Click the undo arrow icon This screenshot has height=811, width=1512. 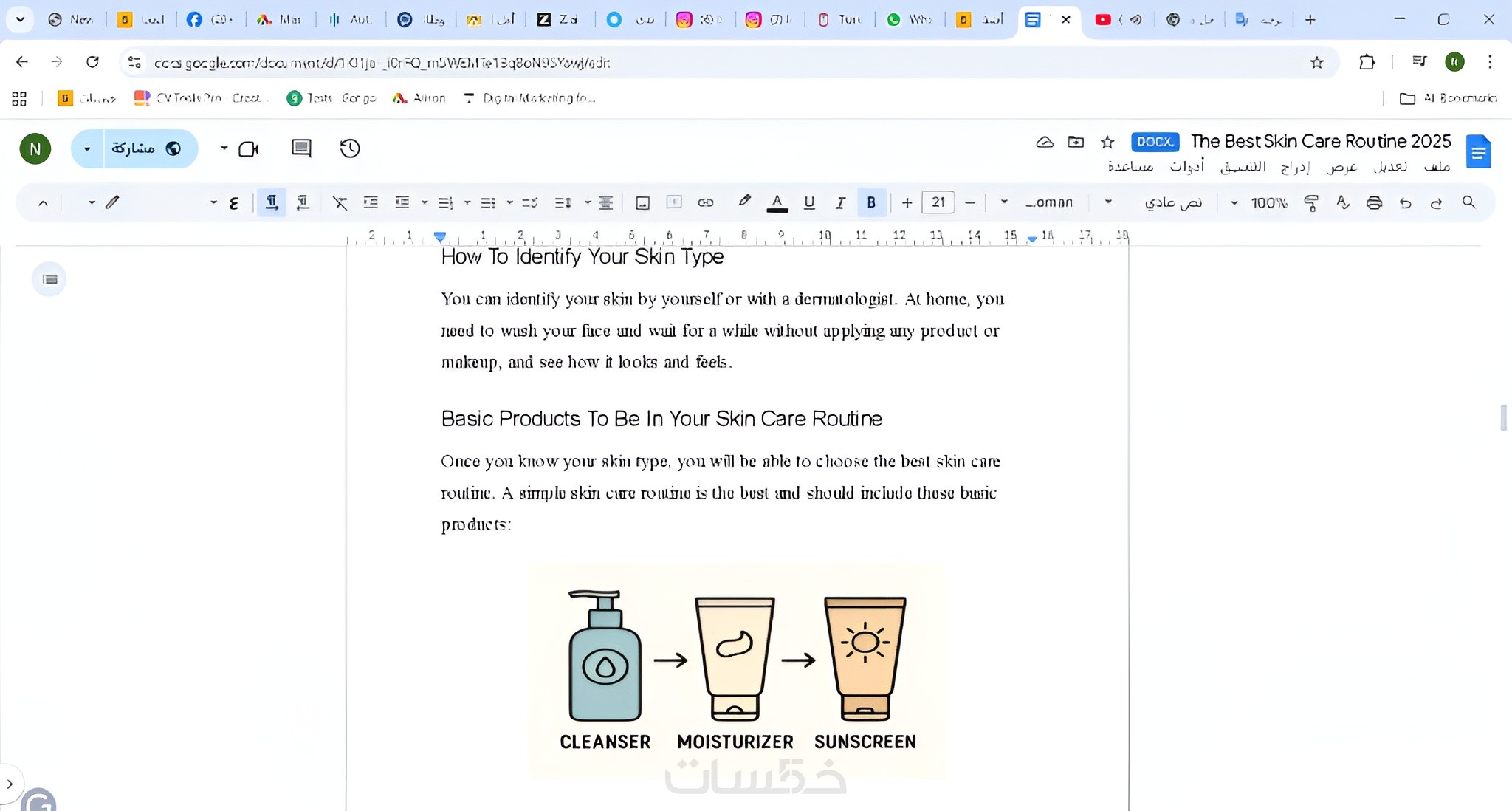tap(1405, 202)
